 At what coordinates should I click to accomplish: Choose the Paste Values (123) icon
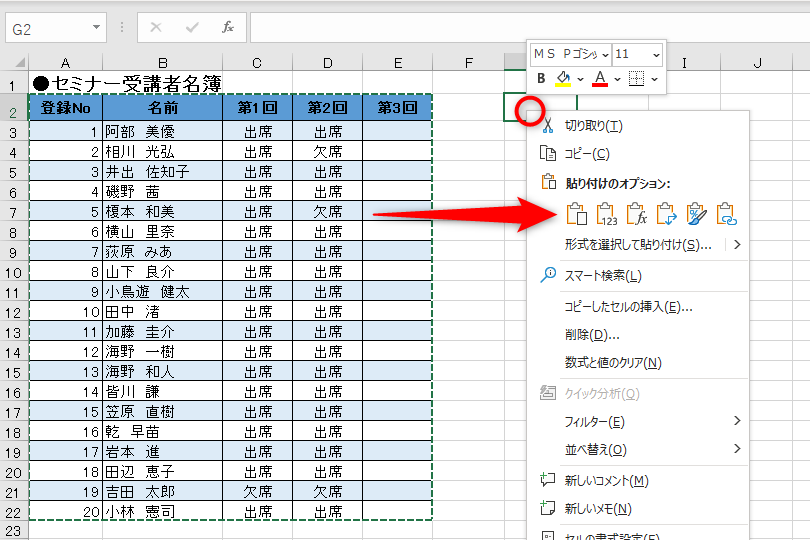[x=606, y=213]
